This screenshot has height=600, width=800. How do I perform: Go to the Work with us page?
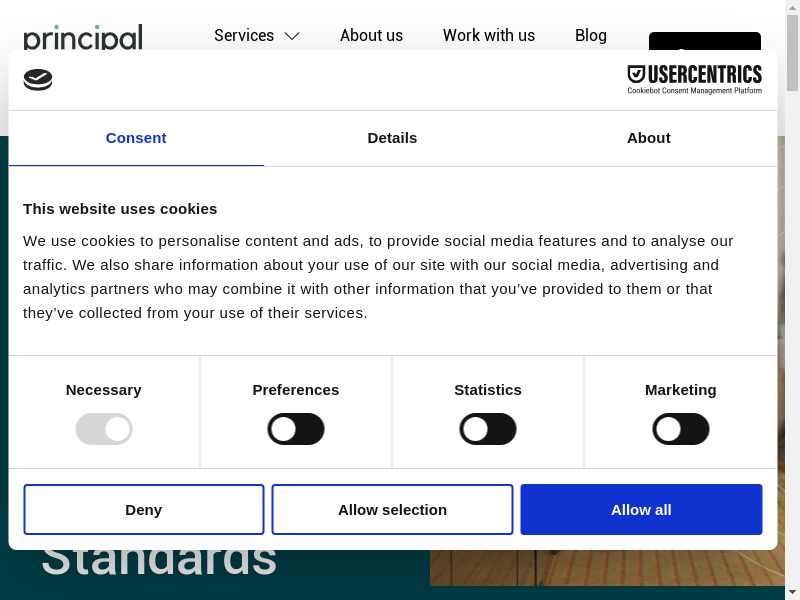(488, 35)
